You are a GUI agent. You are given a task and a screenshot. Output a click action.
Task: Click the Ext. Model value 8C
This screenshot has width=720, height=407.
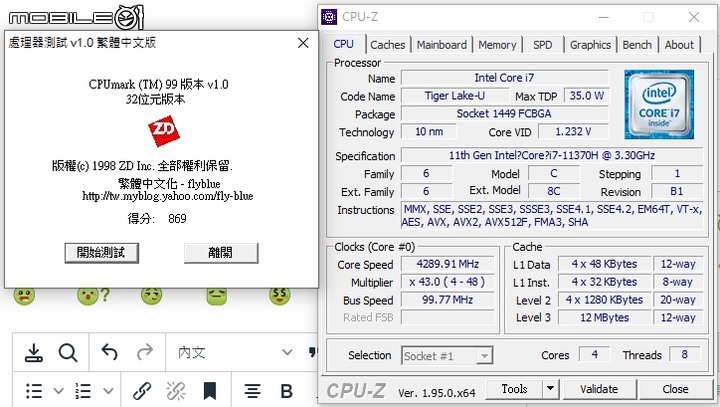coord(554,191)
